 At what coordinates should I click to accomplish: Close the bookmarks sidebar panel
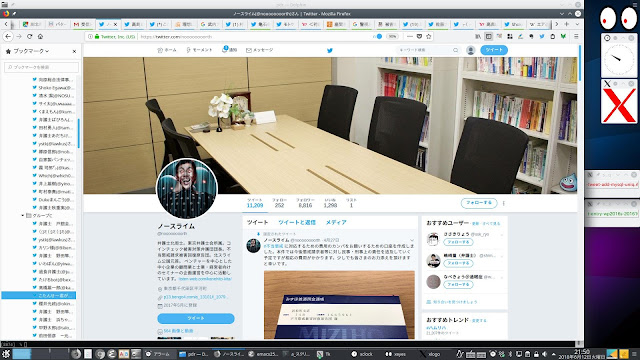(74, 51)
